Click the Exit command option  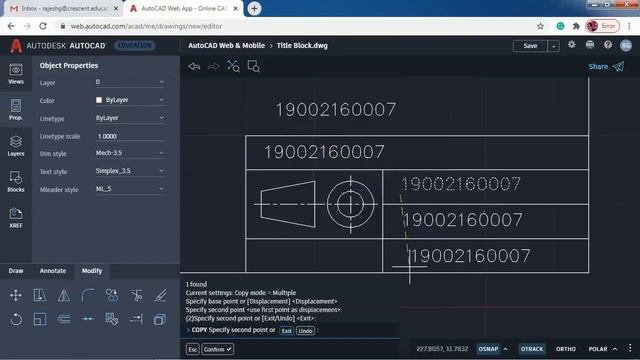click(287, 331)
